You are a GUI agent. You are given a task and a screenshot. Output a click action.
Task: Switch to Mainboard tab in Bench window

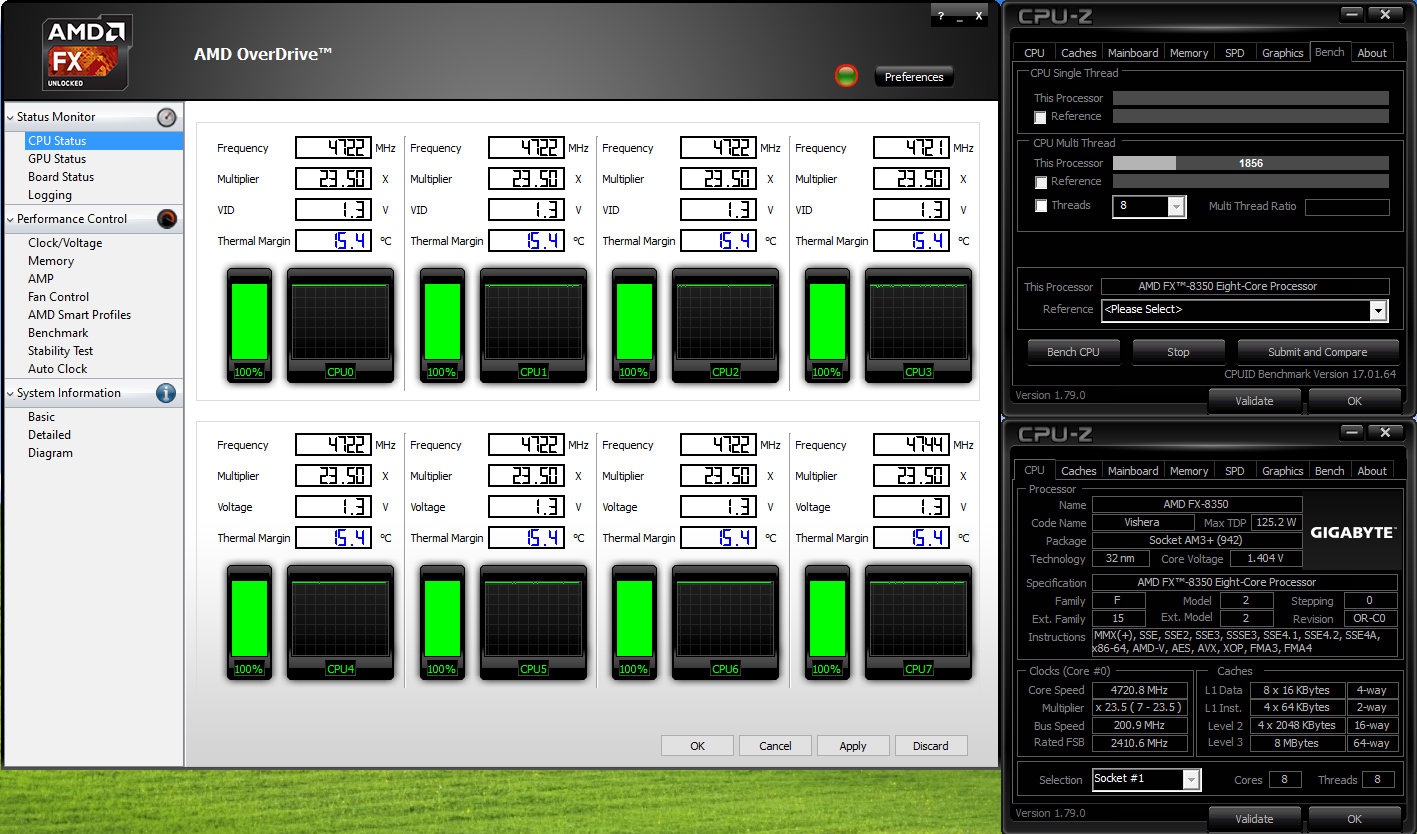click(1133, 53)
